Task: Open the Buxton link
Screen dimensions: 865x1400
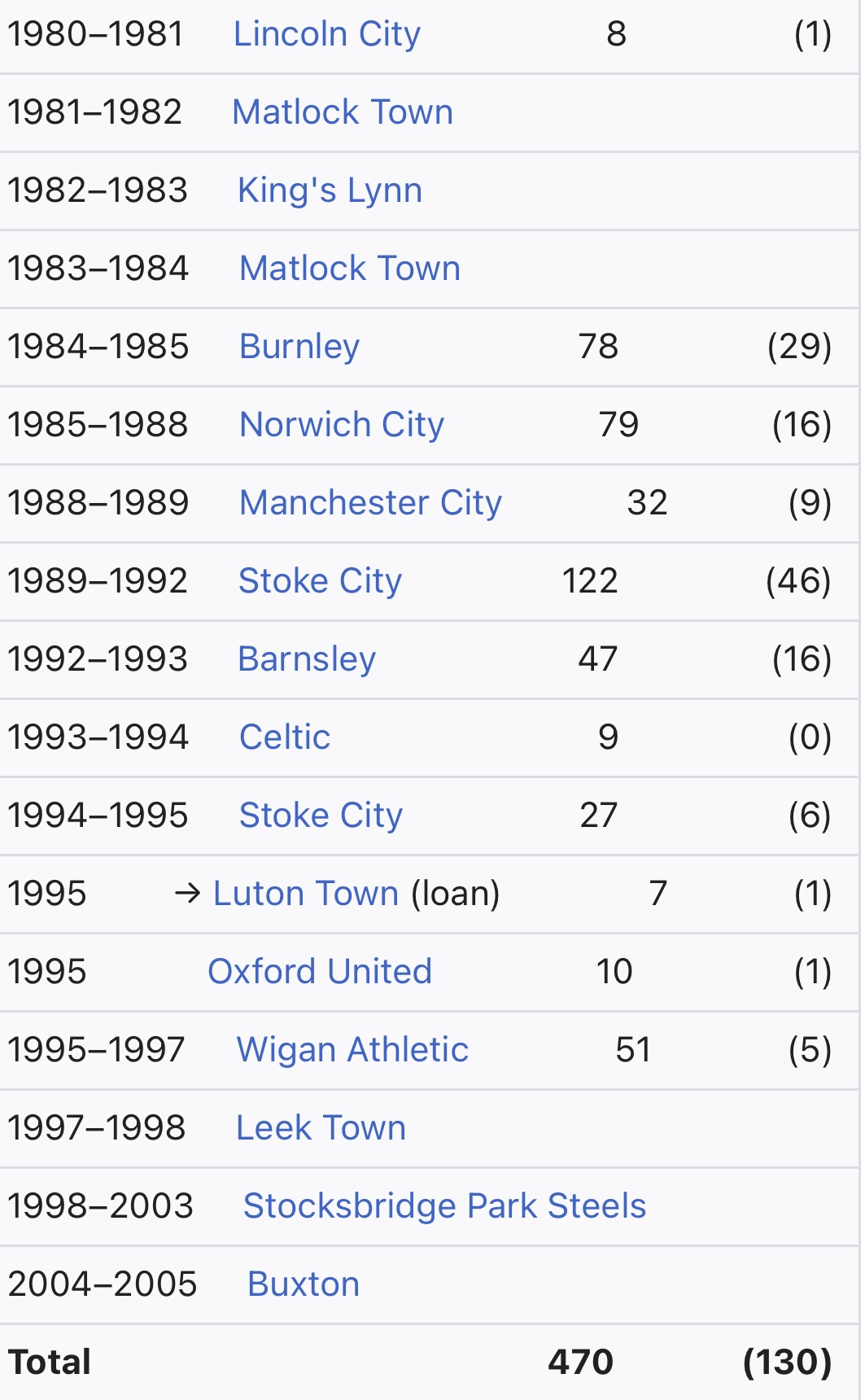Action: pyautogui.click(x=304, y=1284)
